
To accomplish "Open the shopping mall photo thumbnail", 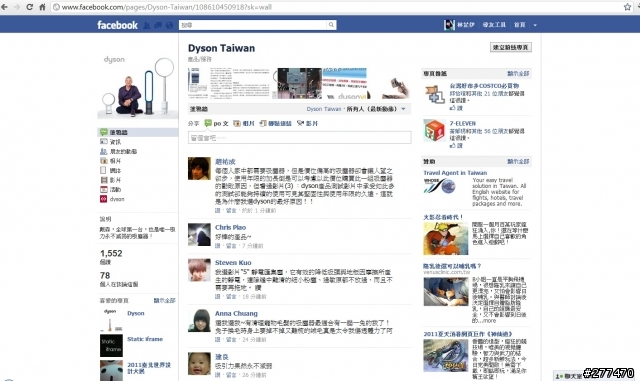I will pos(299,83).
